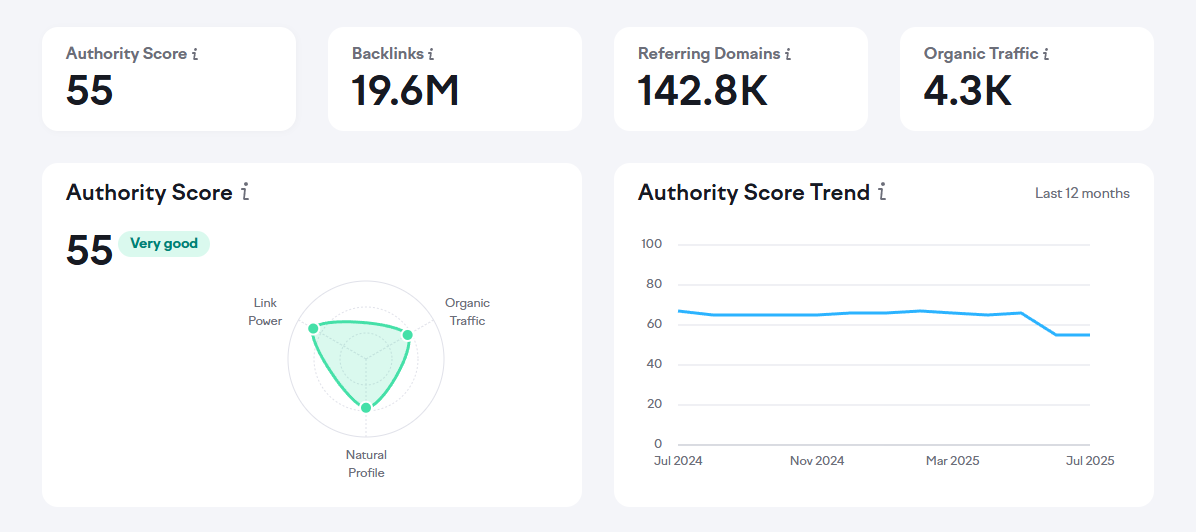Click the 100 y-axis label

click(x=652, y=244)
